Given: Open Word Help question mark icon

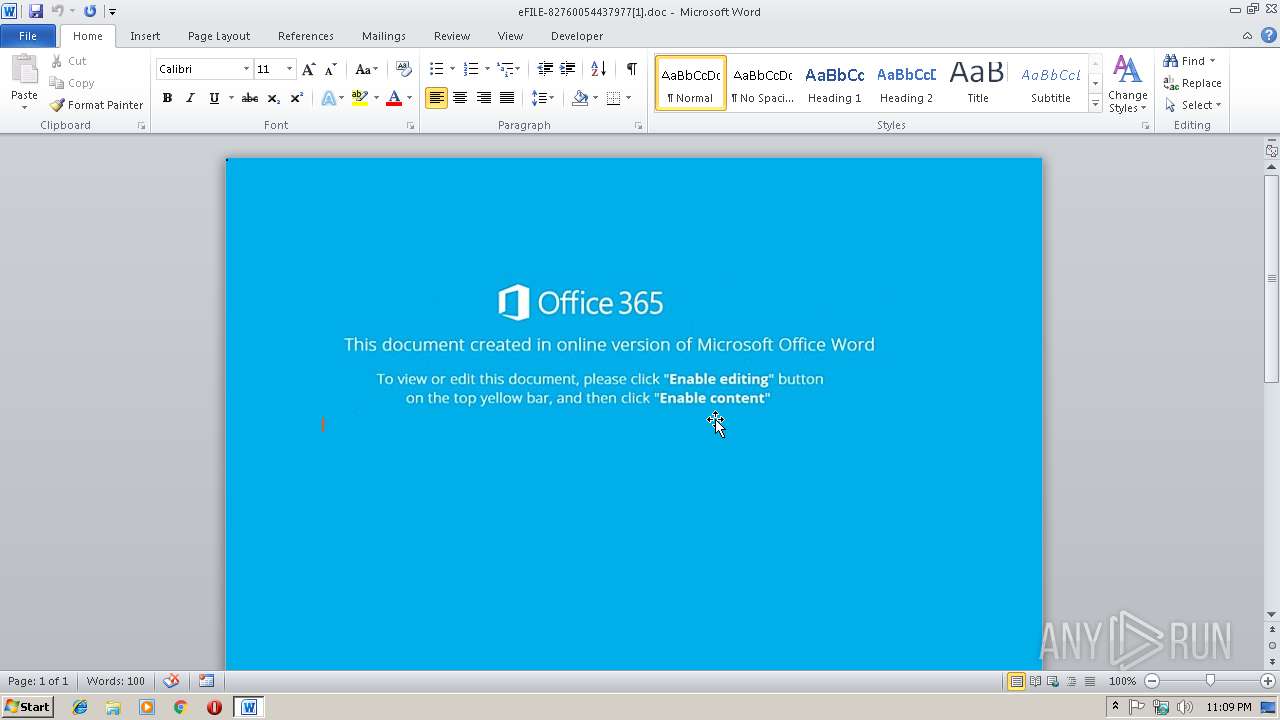Looking at the screenshot, I should pos(1269,36).
